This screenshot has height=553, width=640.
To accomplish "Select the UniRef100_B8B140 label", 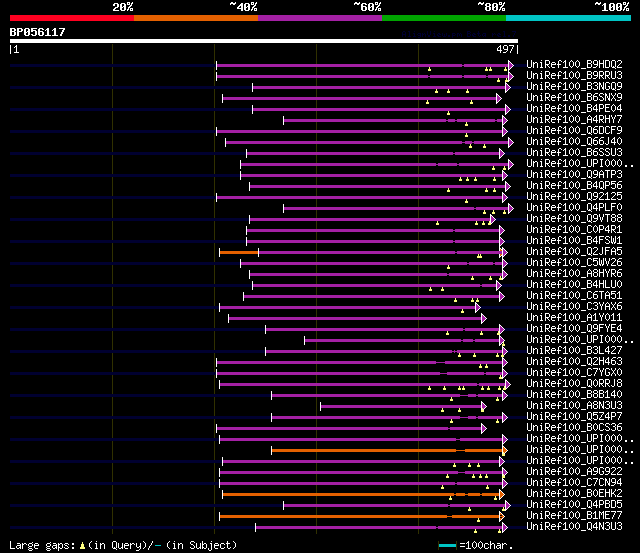I will (574, 395).
